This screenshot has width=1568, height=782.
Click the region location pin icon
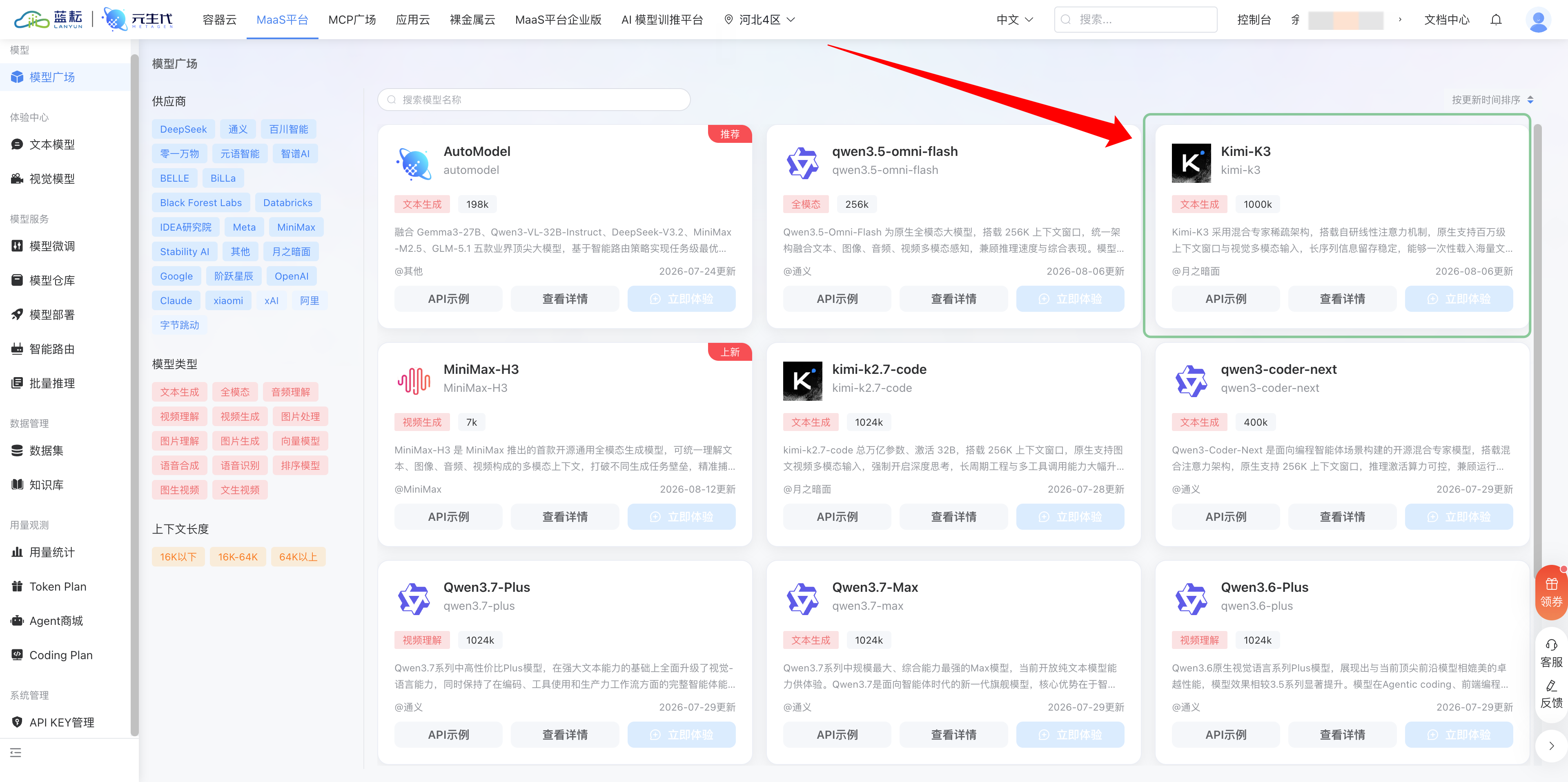728,20
